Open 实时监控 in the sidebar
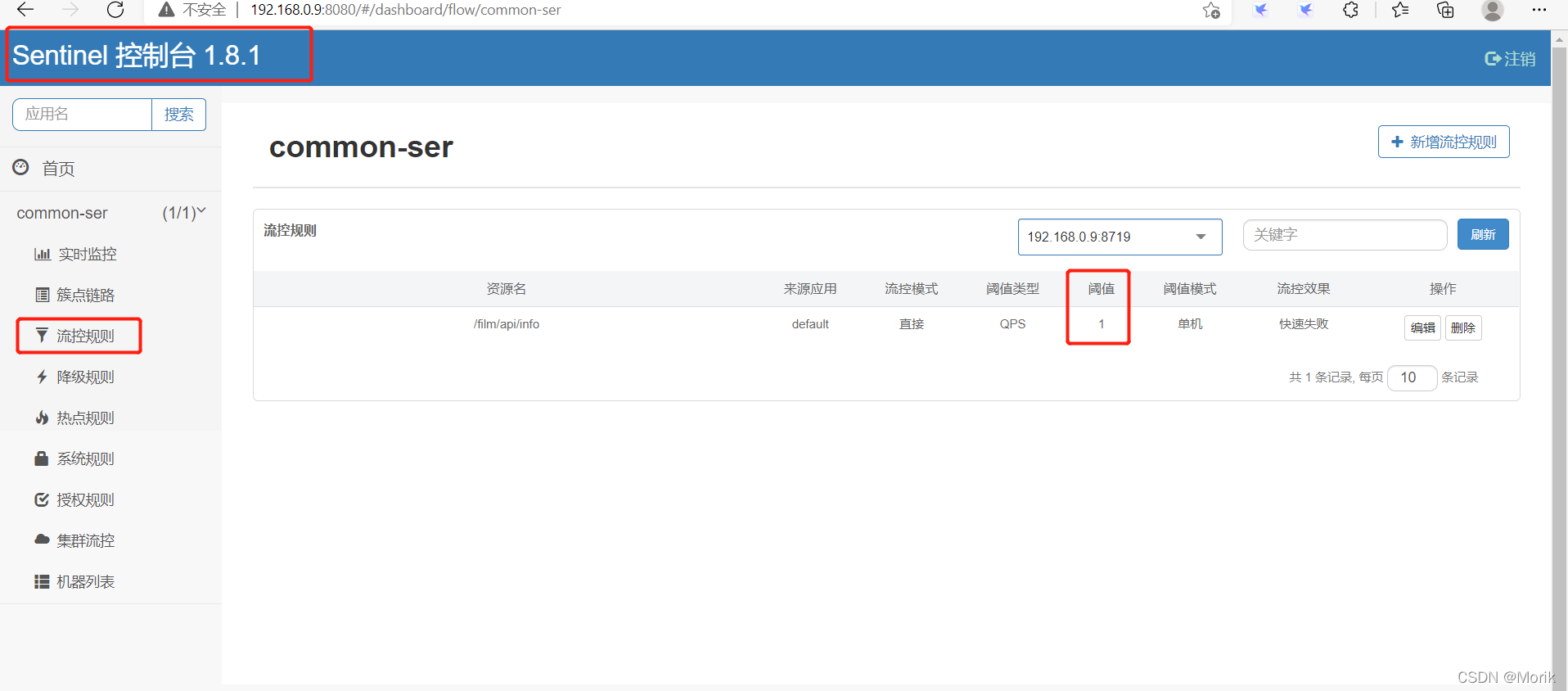Screen dimensions: 1568x691 pos(88,254)
